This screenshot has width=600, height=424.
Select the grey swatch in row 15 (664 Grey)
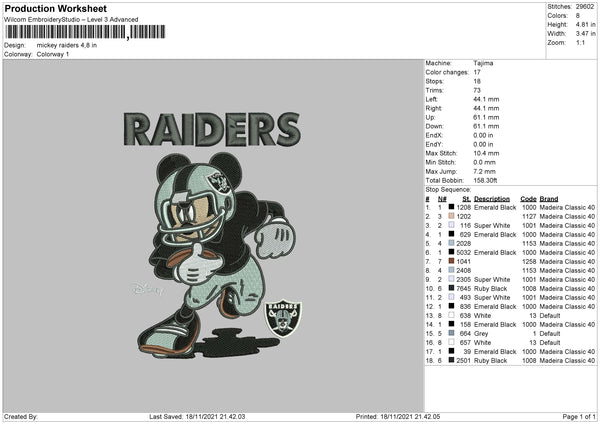(451, 333)
